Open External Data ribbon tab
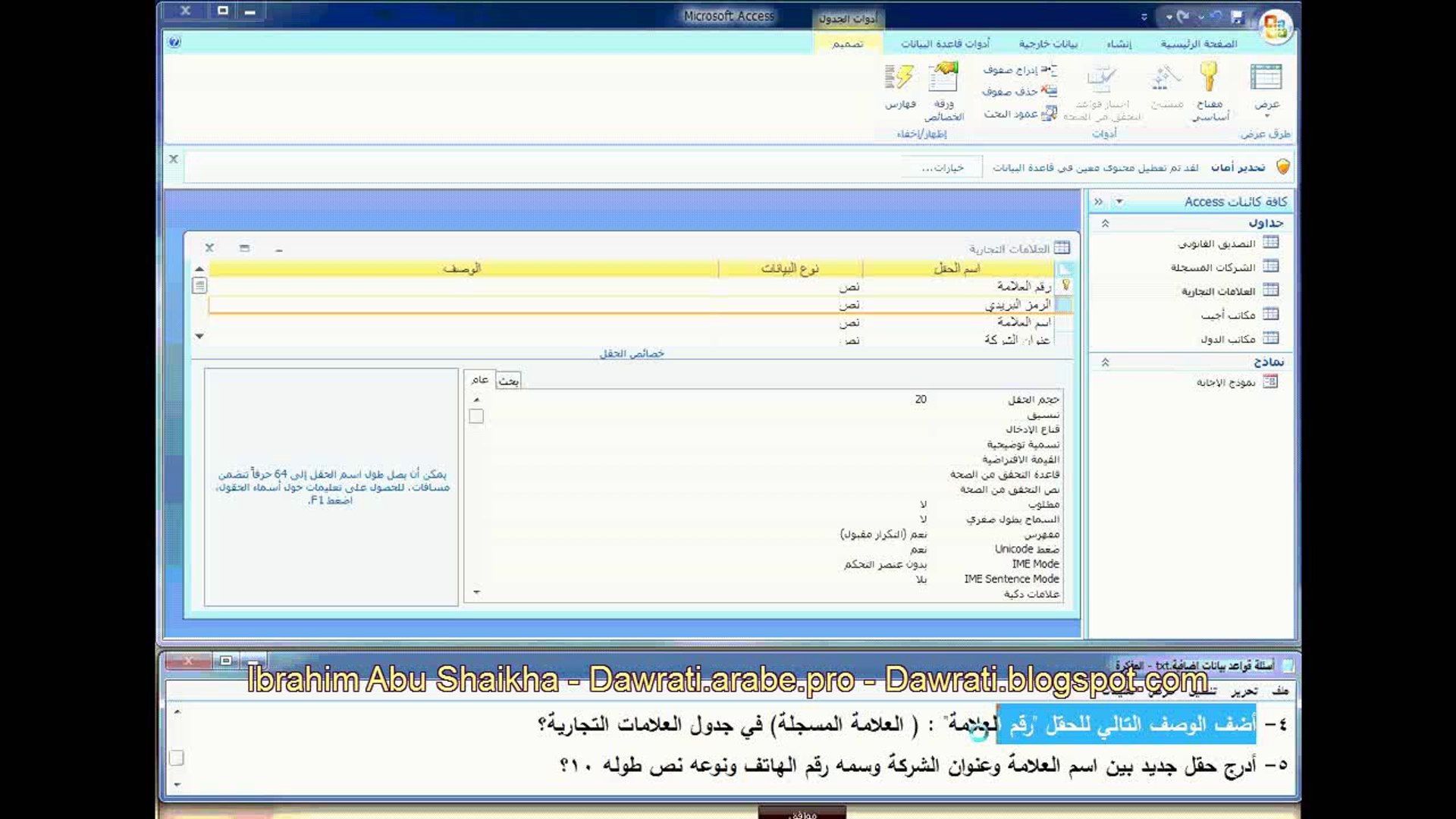1456x819 pixels. pos(1047,44)
